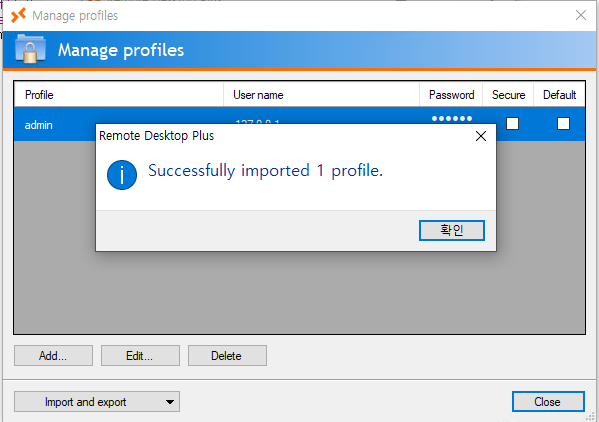Screen dimensions: 599x422
Task: Click the Close button at bottom
Action: tap(548, 401)
